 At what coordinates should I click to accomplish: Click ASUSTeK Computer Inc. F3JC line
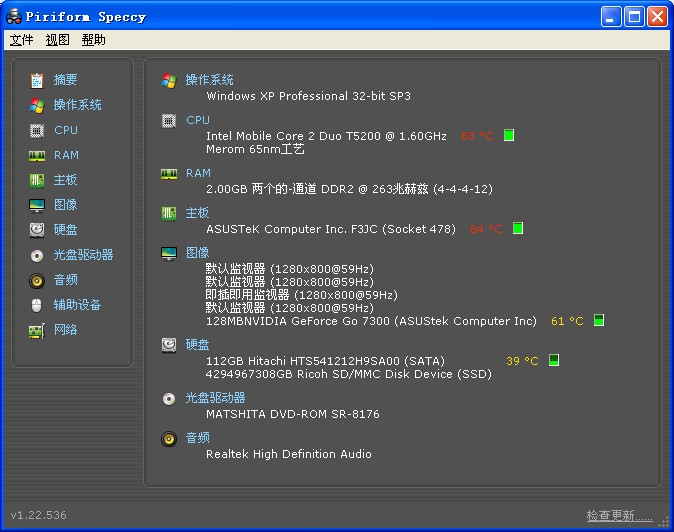331,229
